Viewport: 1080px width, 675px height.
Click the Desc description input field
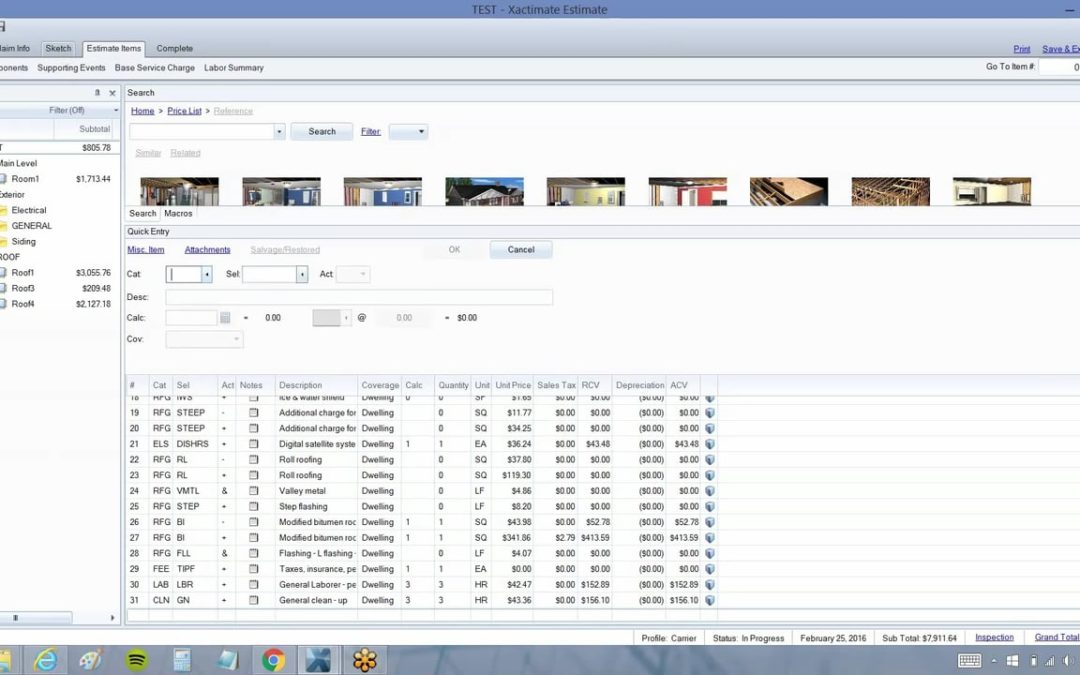tap(359, 297)
